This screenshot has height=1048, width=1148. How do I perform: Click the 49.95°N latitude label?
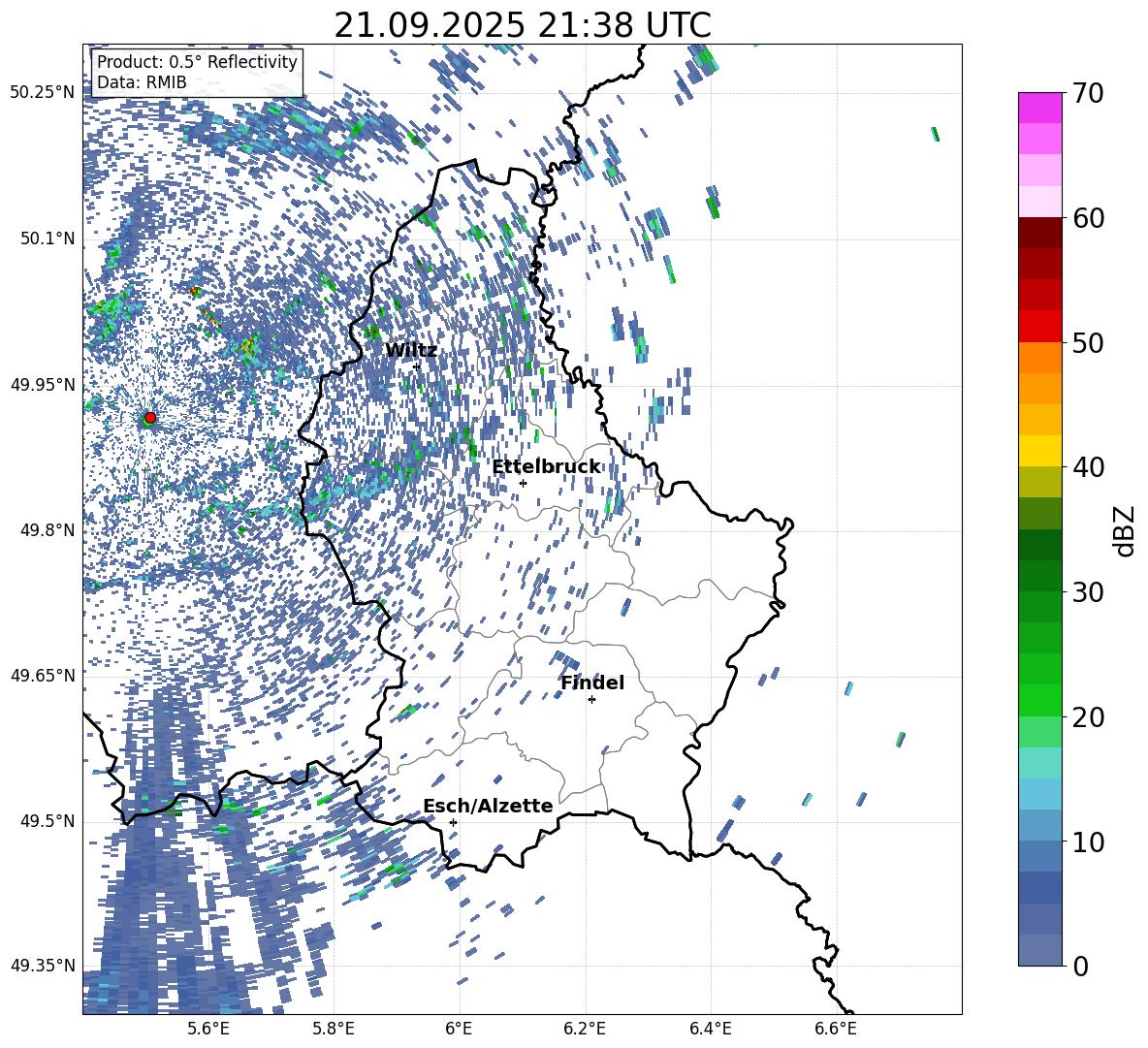tap(43, 385)
